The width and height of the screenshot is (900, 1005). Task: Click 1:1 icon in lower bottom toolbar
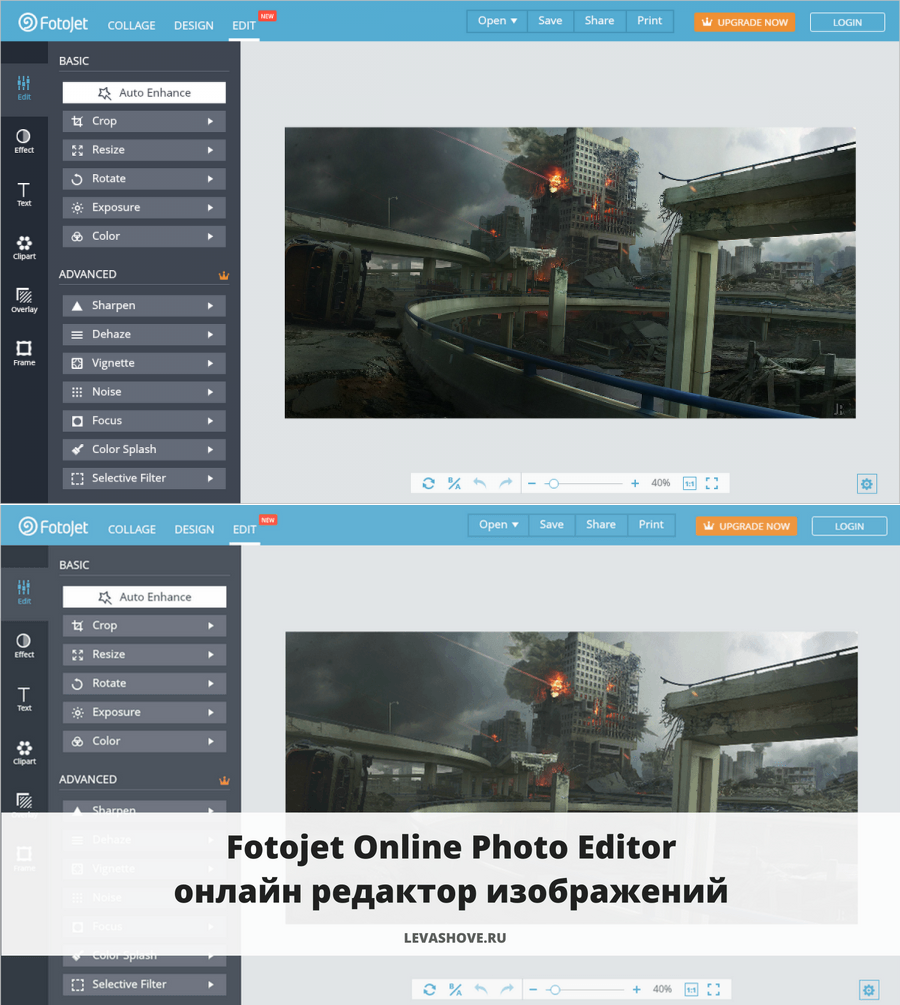pyautogui.click(x=691, y=990)
